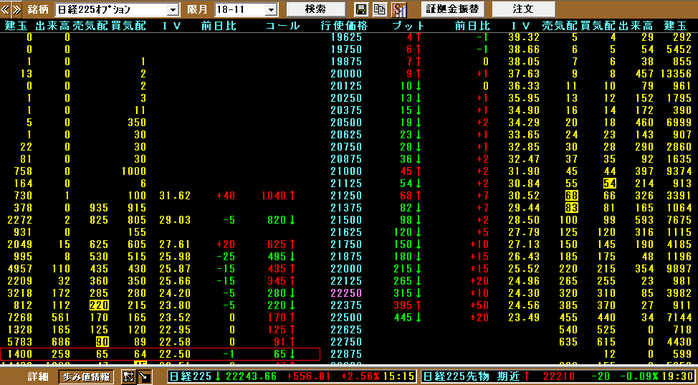This screenshot has width=698, height=385.
Task: Click the コール column header
Action: pos(283,26)
